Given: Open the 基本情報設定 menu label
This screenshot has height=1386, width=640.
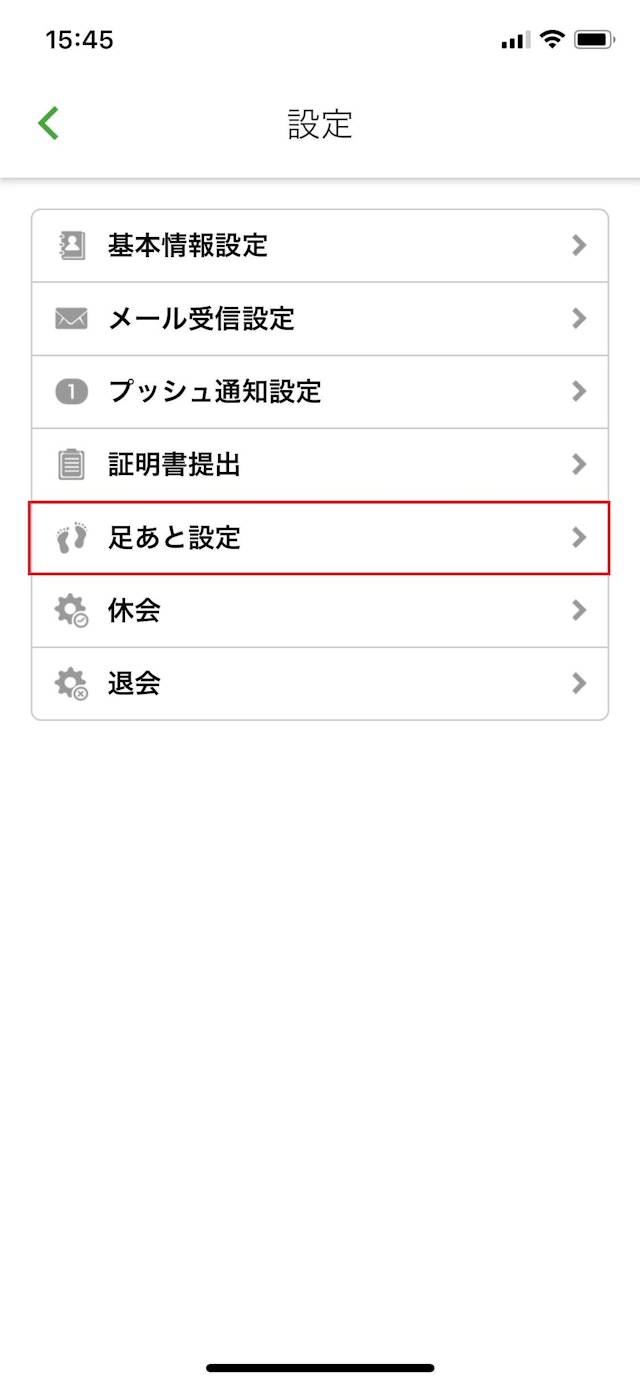Looking at the screenshot, I should [188, 245].
